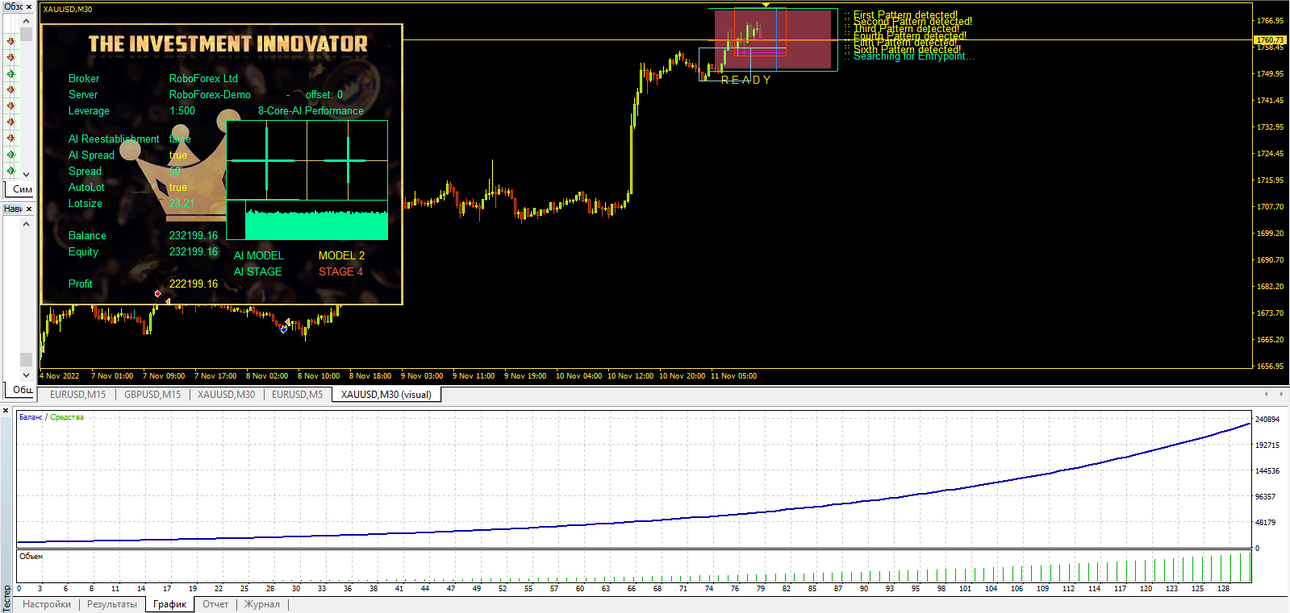Screen dimensions: 1290x613
Task: Click the 8-Core-AI Performance label
Action: (x=311, y=111)
